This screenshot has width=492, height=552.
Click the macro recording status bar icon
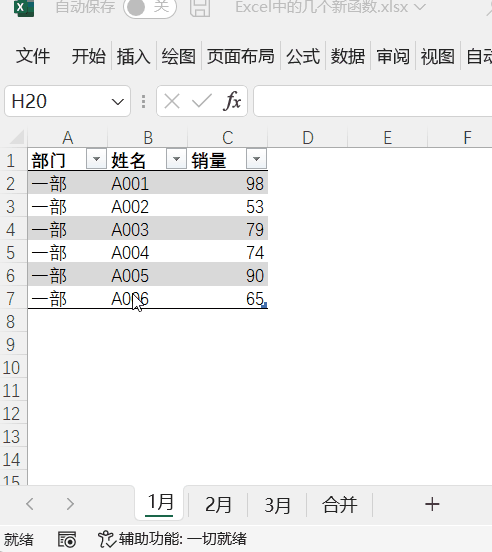[x=67, y=539]
